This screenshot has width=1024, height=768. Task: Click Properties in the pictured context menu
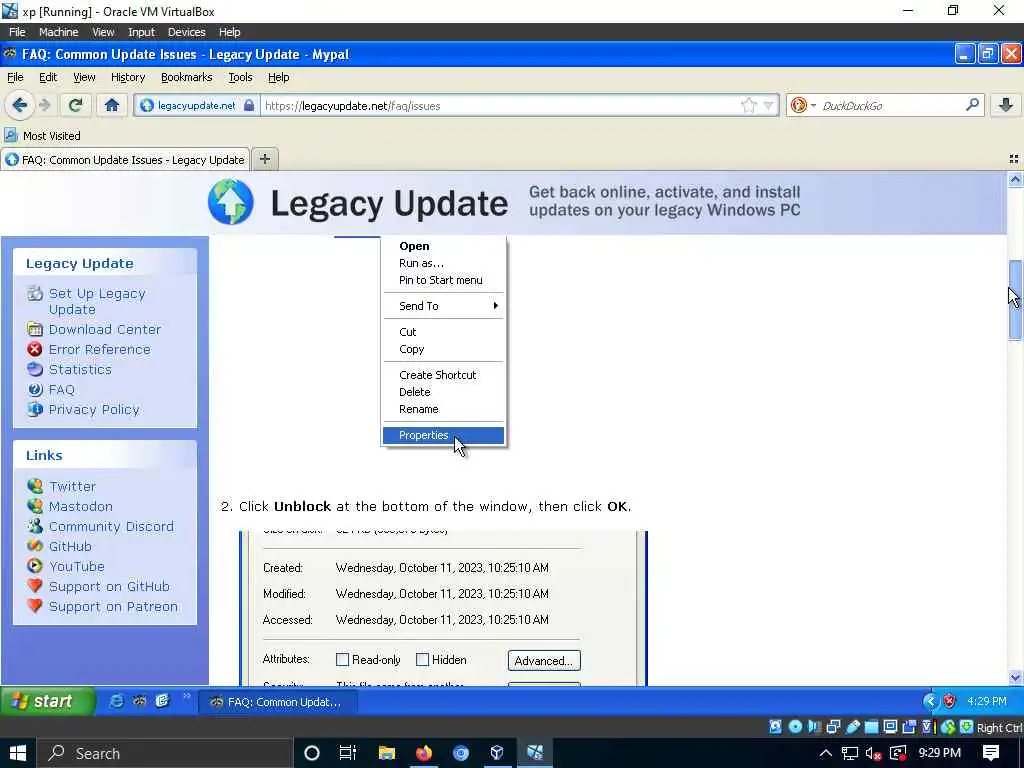pos(443,436)
